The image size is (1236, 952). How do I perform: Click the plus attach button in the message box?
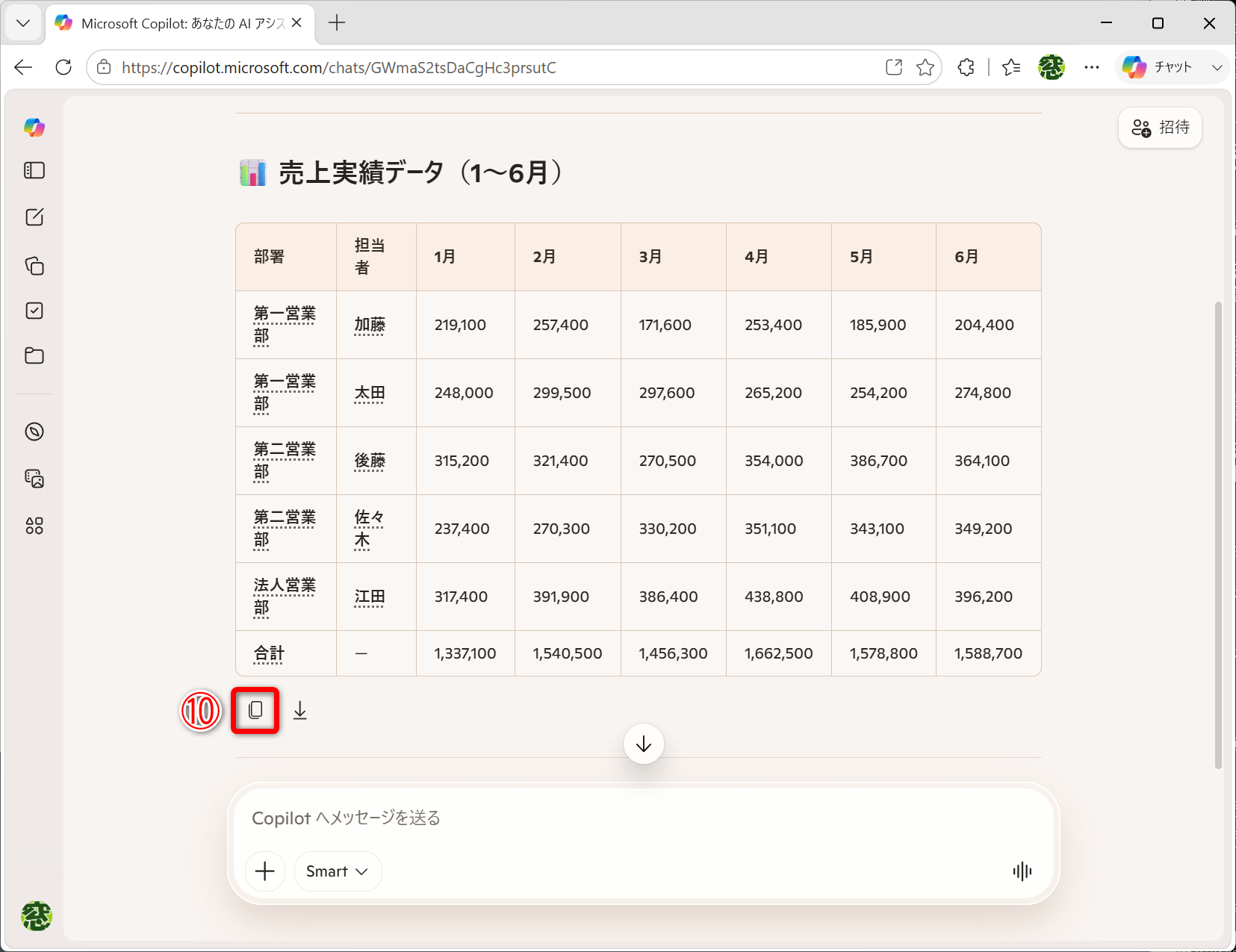coord(265,871)
